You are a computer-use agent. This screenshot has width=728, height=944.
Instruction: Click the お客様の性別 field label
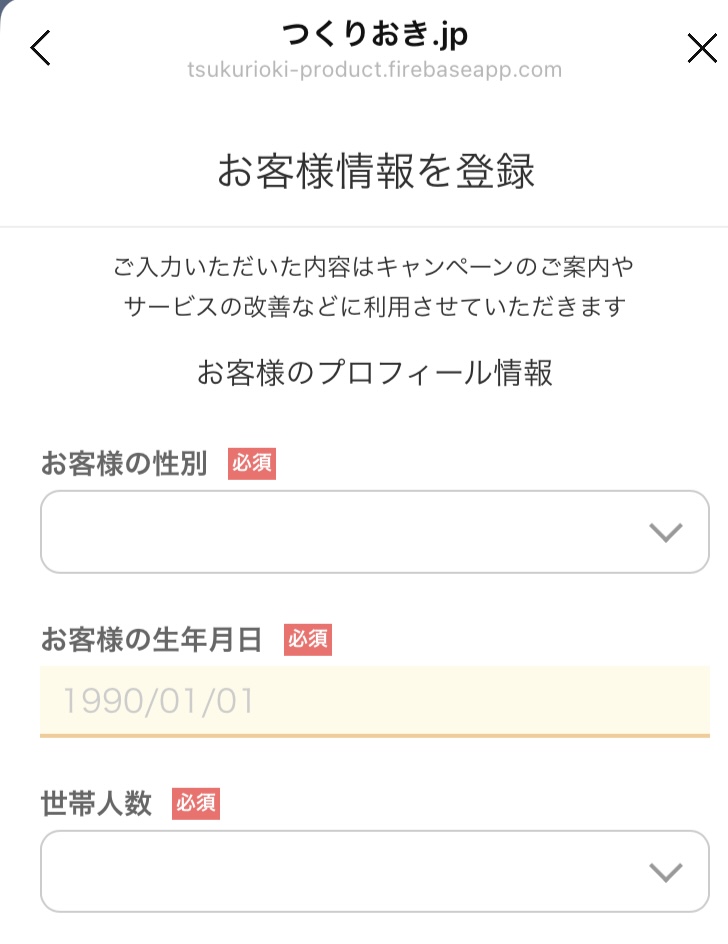tap(124, 464)
